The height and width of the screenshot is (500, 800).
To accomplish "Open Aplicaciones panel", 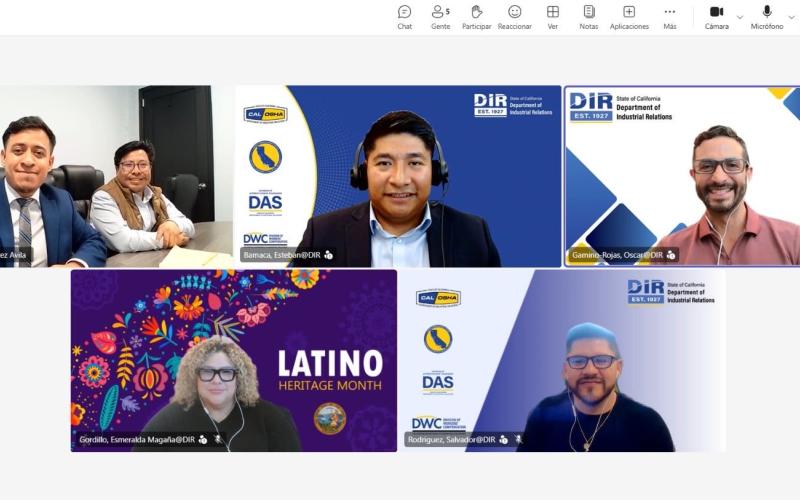I will click(629, 17).
